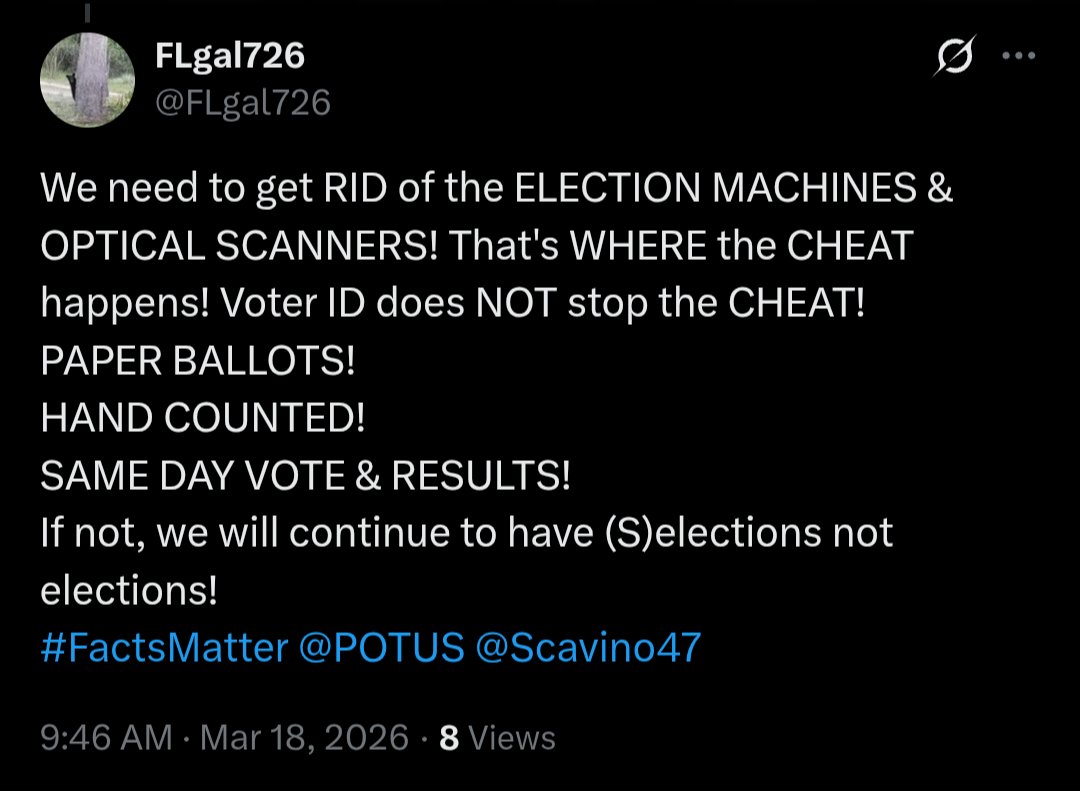The height and width of the screenshot is (791, 1080).
Task: Click the 'SAME DAY VOTE & RESULTS!' line
Action: (x=305, y=475)
